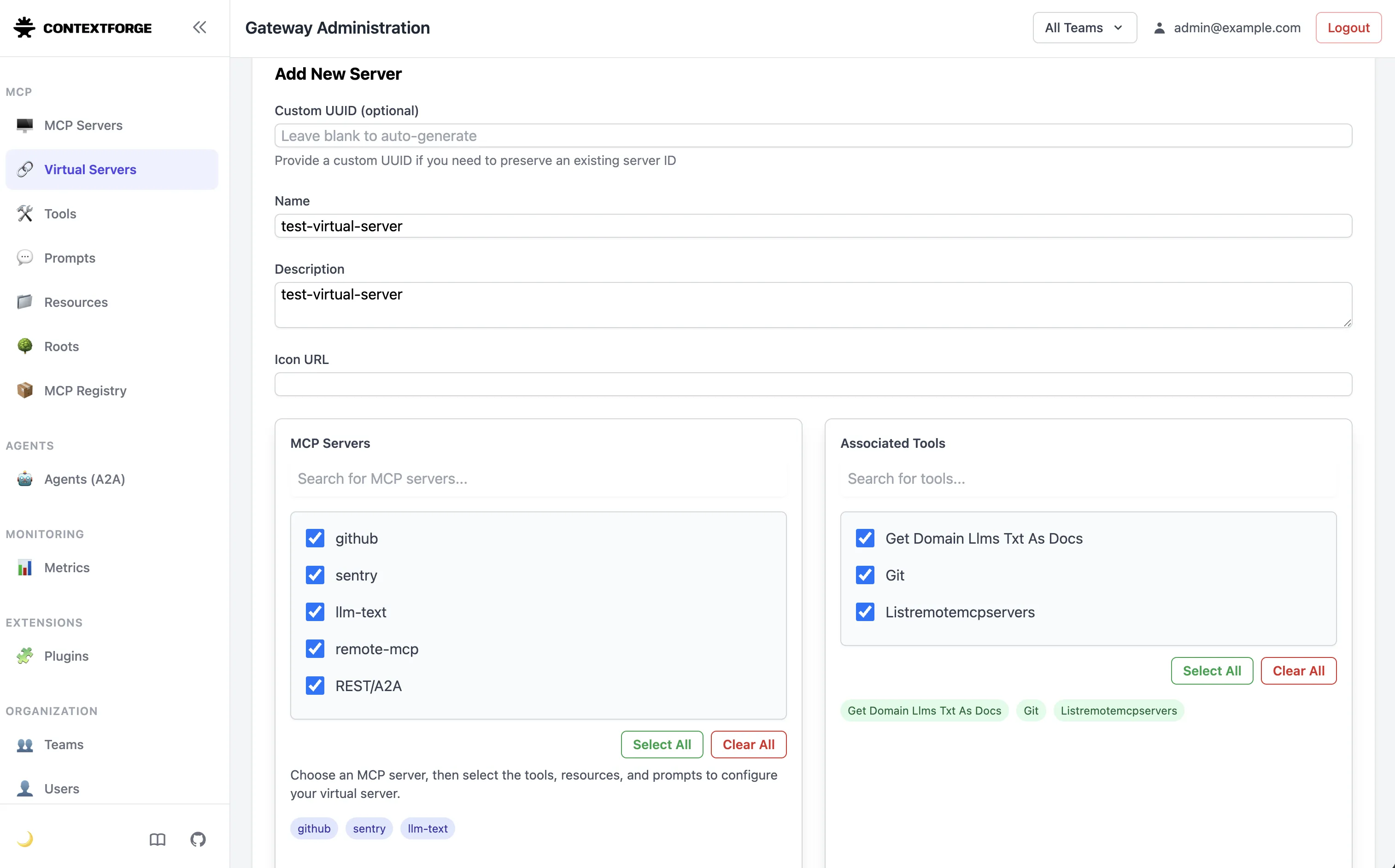Focus the Search for tools input

1088,478
